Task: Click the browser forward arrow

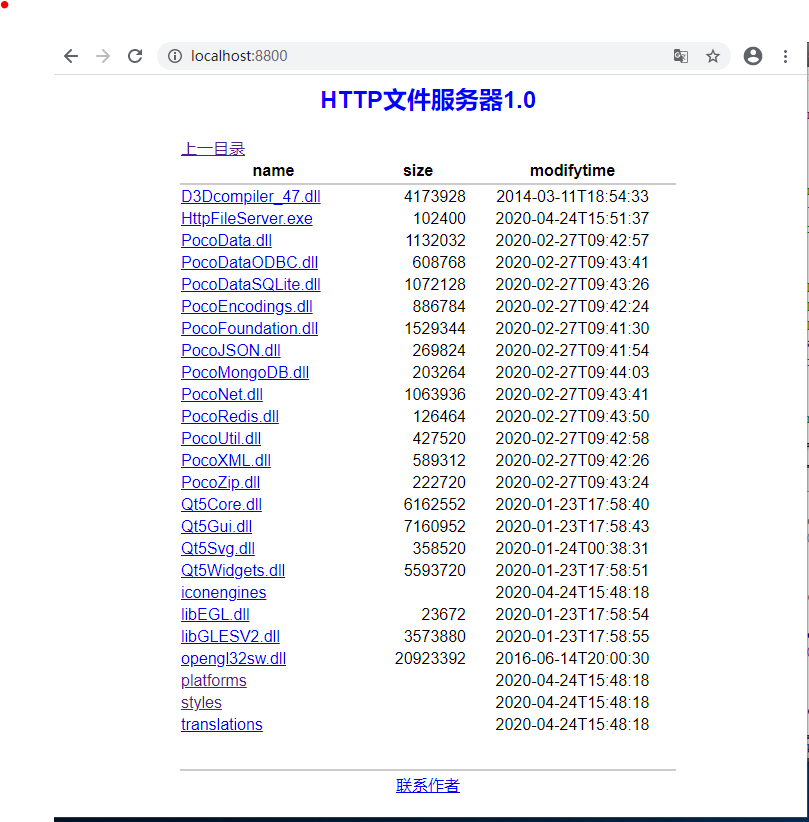Action: 102,56
